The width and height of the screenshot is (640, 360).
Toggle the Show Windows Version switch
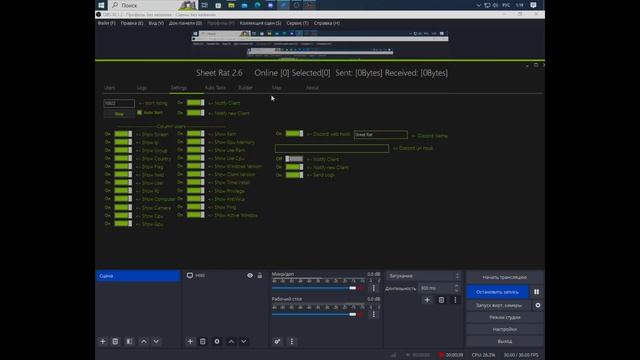[x=196, y=166]
